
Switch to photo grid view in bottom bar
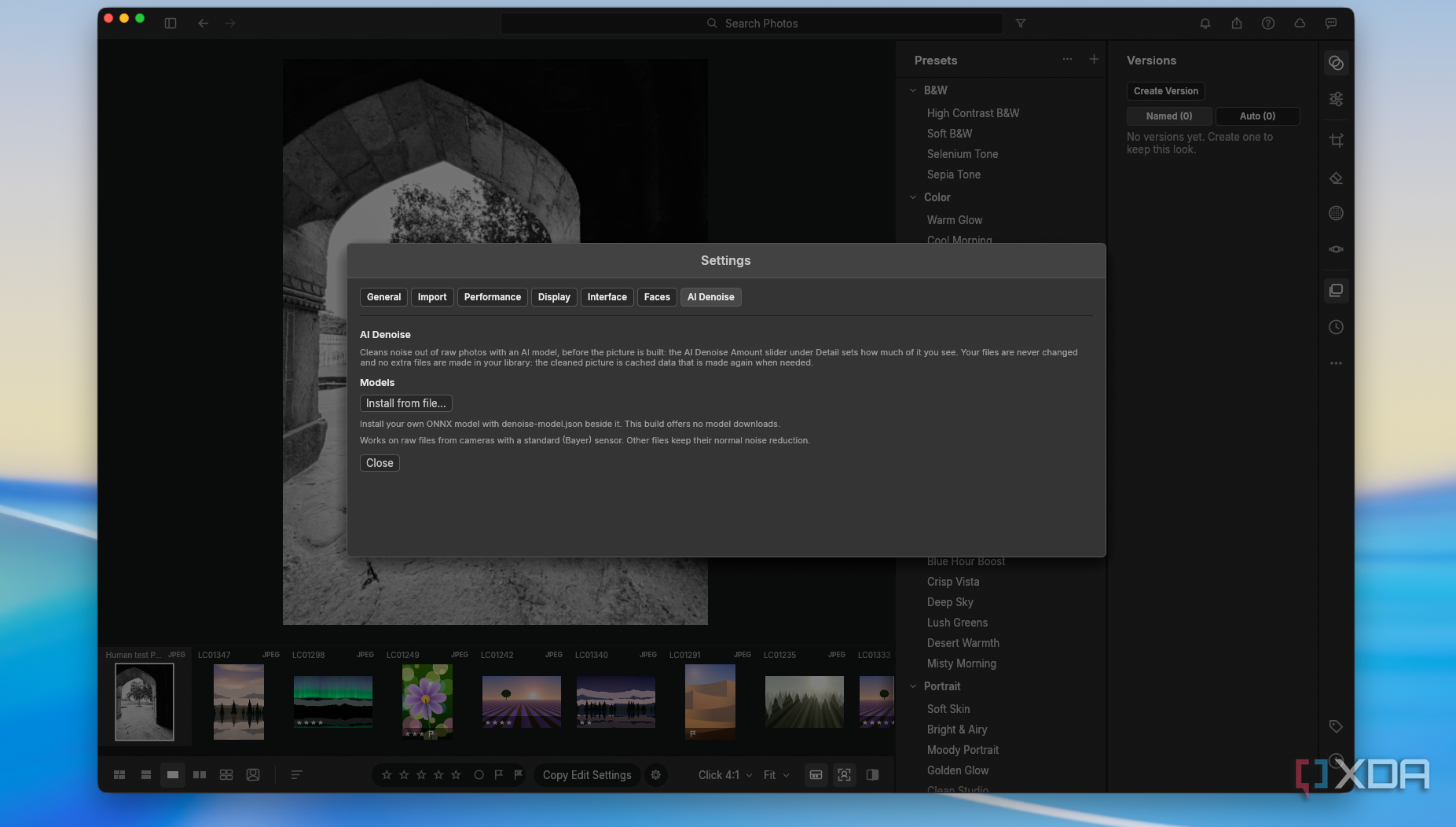(119, 775)
